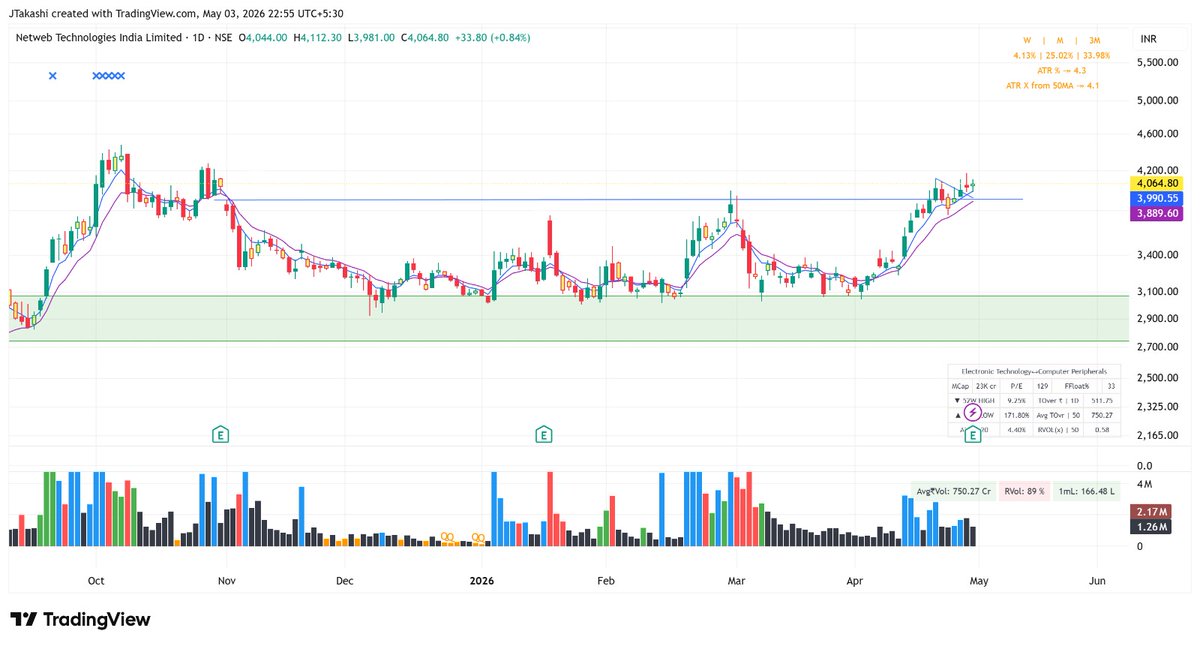Viewport: 1200px width, 646px height.
Task: Click the 'Dec' label on the time axis
Action: 345,581
